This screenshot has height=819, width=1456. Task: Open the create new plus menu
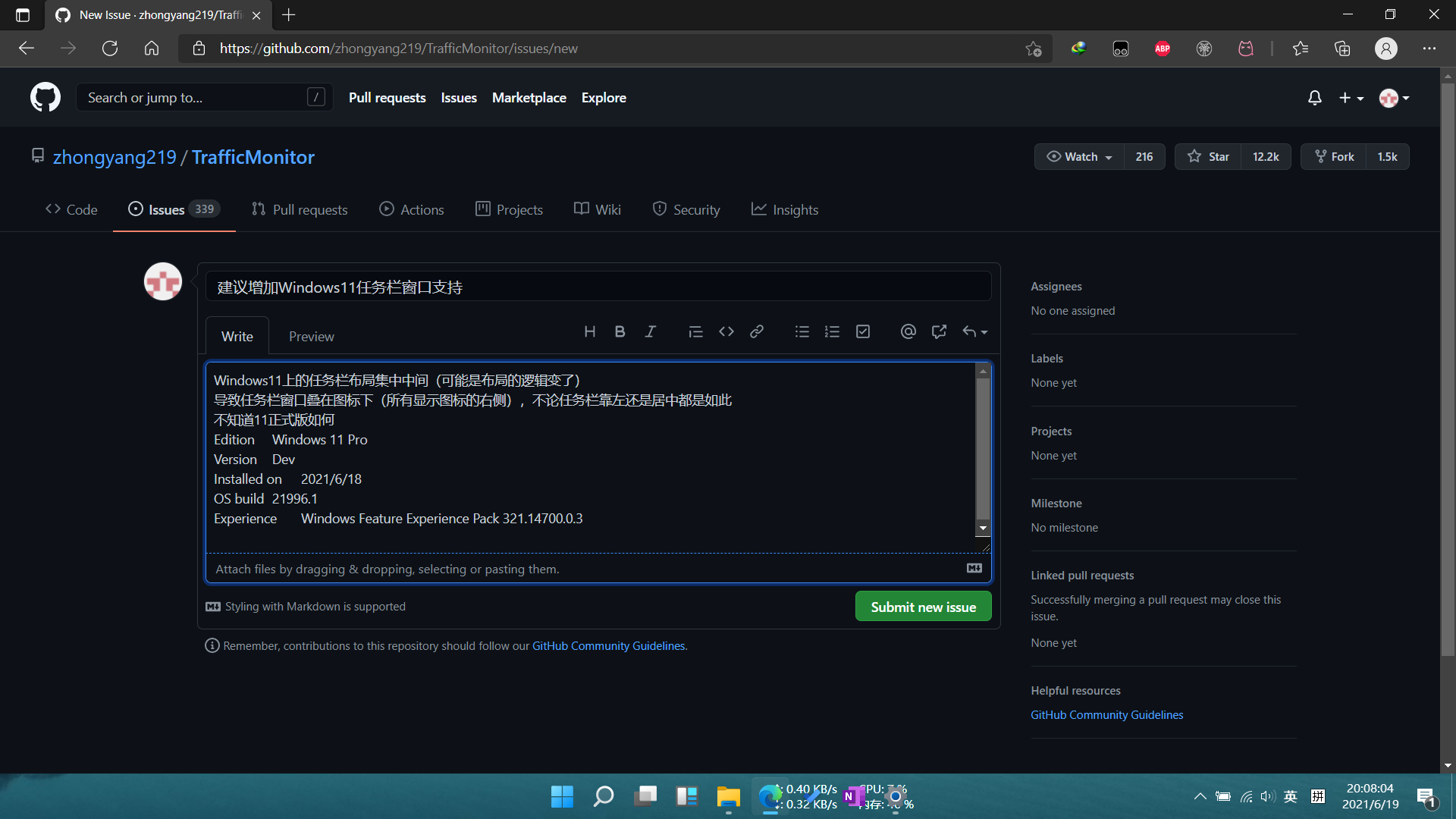[1351, 98]
